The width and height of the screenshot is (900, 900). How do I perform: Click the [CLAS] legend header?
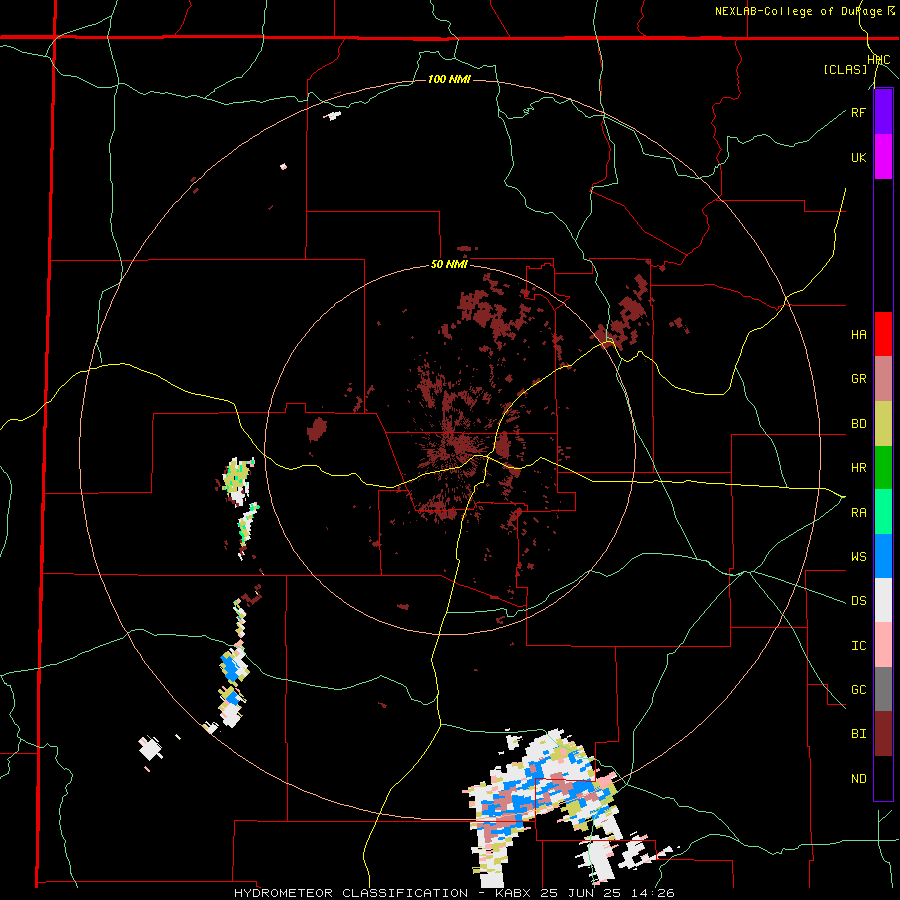pos(845,70)
